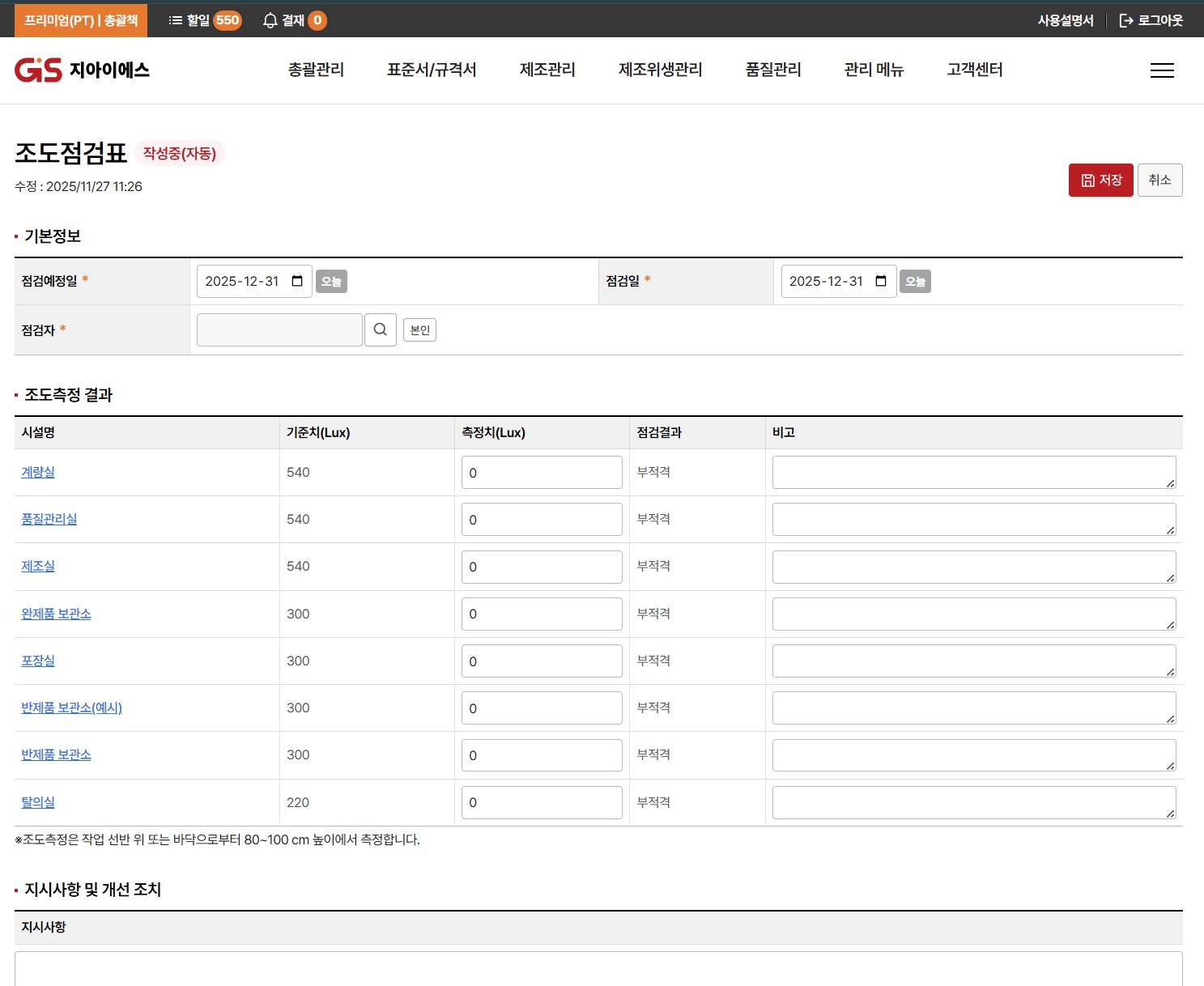This screenshot has height=986, width=1204.
Task: Open the 사용설명서 manual link
Action: tap(1066, 20)
